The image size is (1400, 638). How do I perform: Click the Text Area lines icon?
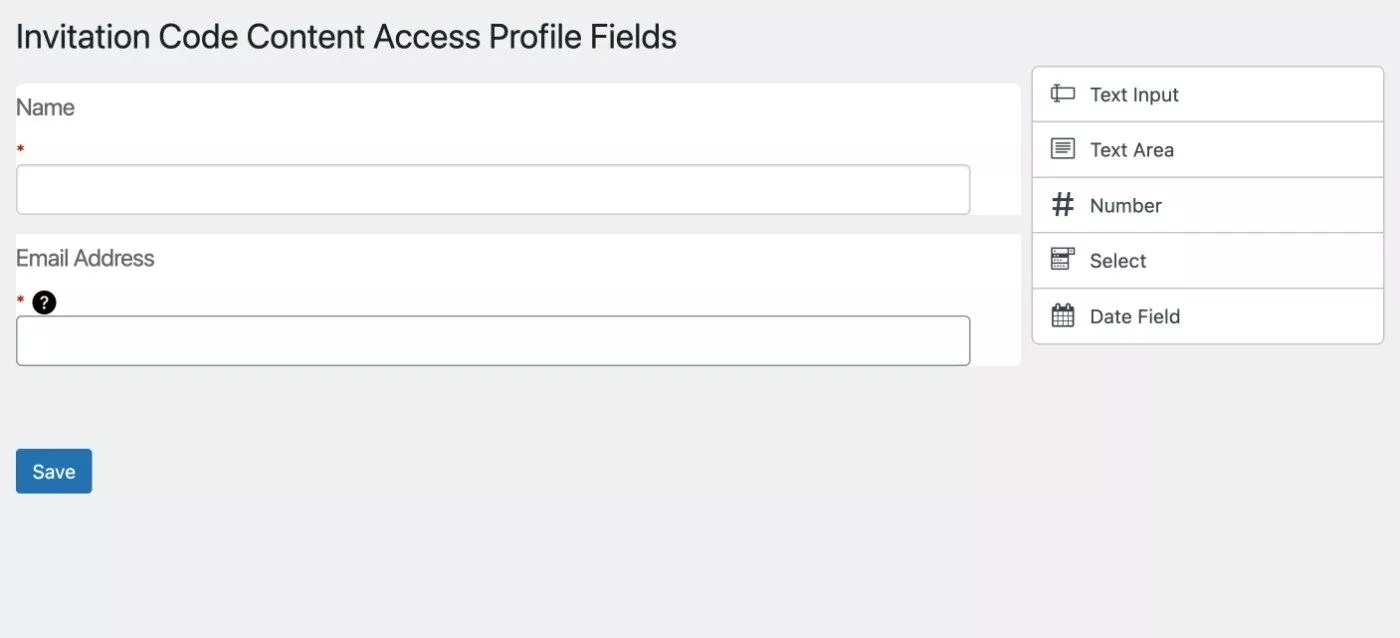click(1062, 149)
